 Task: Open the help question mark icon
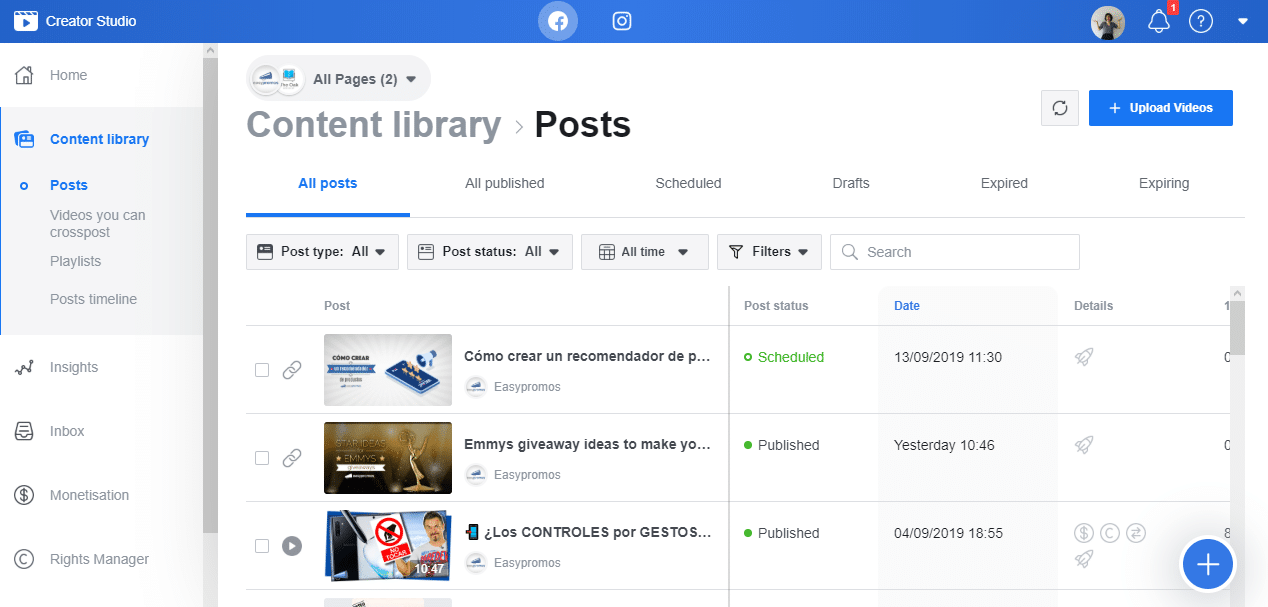pos(1200,21)
